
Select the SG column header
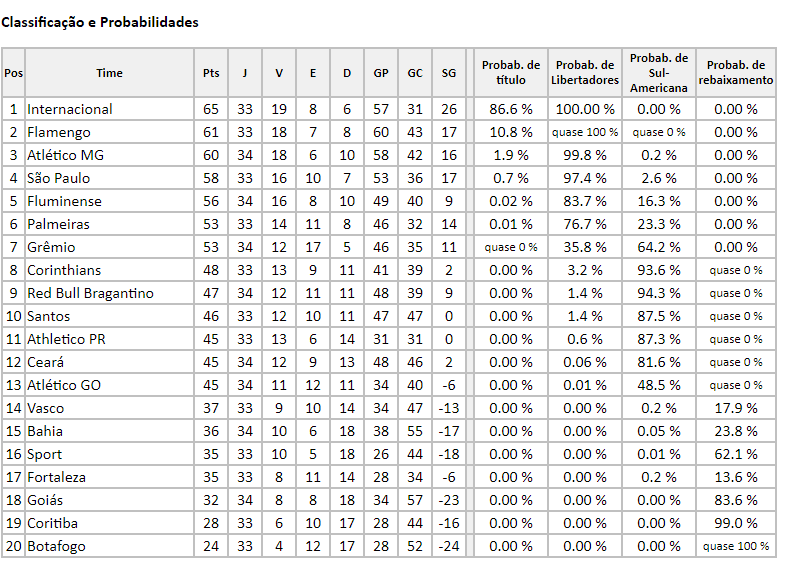coord(448,73)
